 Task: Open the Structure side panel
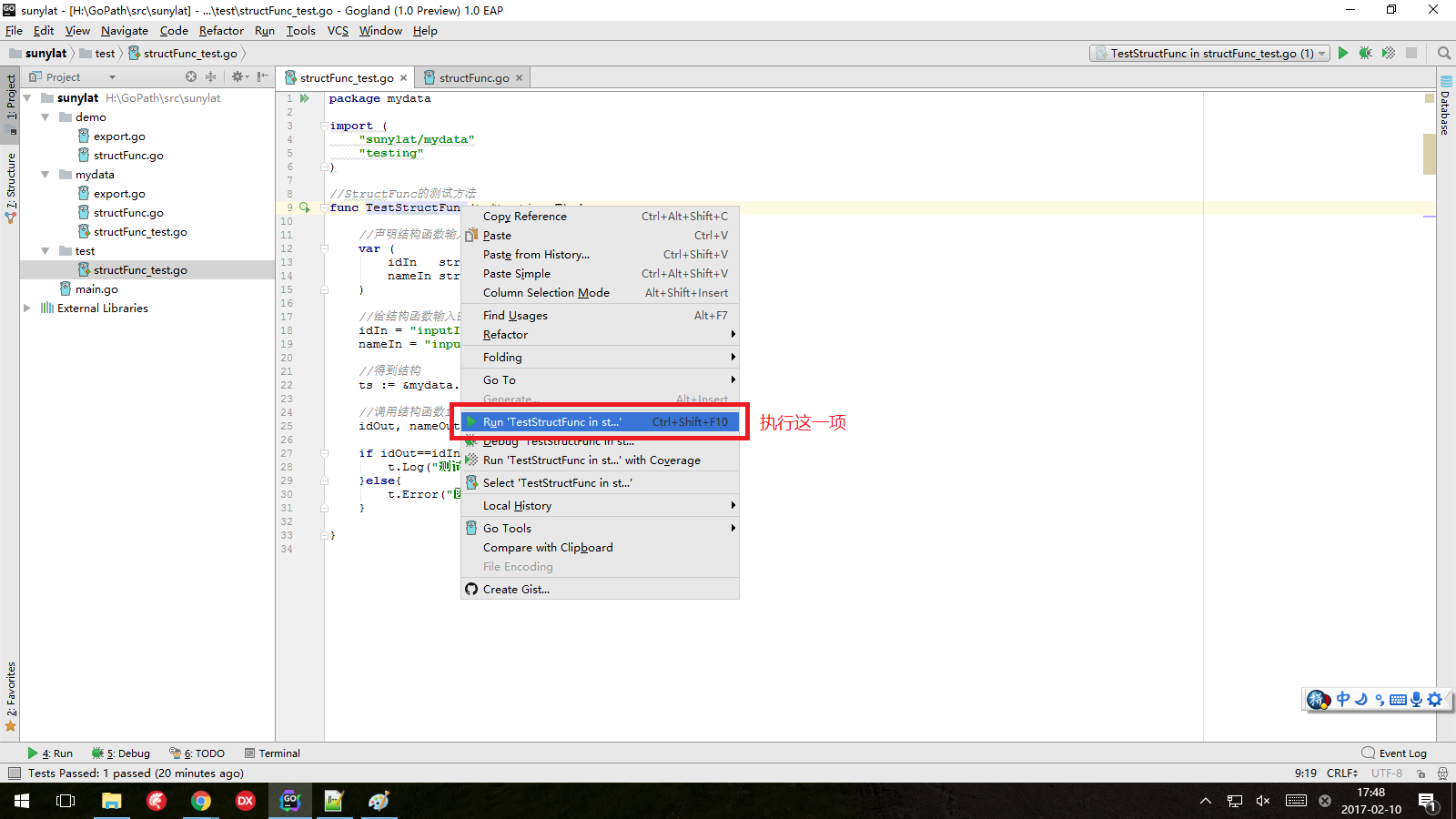11,187
